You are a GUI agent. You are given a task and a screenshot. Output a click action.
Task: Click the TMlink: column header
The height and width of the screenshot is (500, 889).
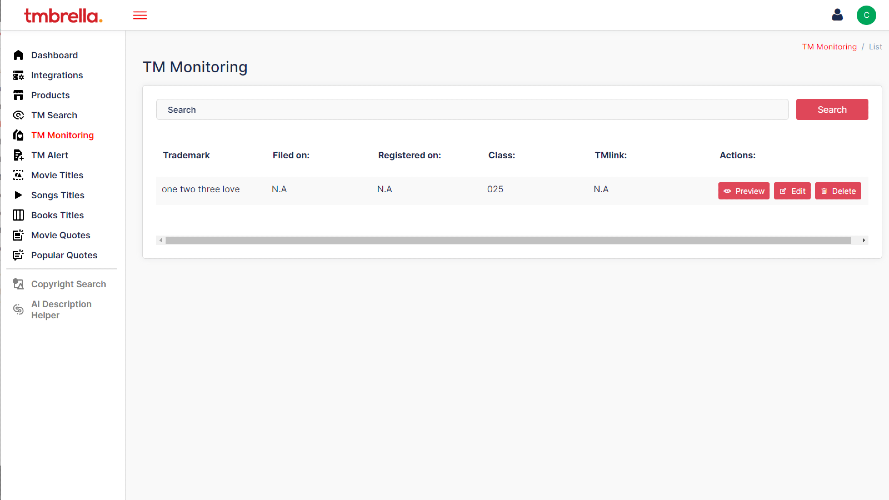coord(611,155)
